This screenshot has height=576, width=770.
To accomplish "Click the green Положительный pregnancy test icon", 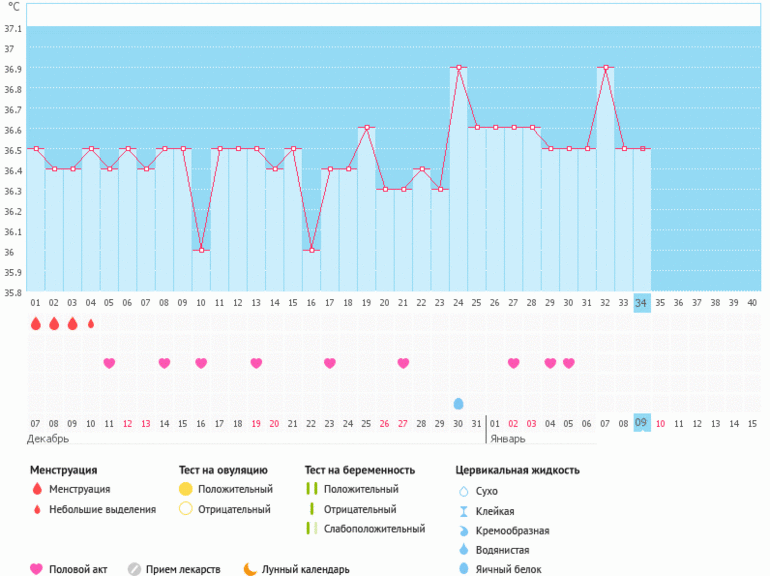I will [x=312, y=489].
